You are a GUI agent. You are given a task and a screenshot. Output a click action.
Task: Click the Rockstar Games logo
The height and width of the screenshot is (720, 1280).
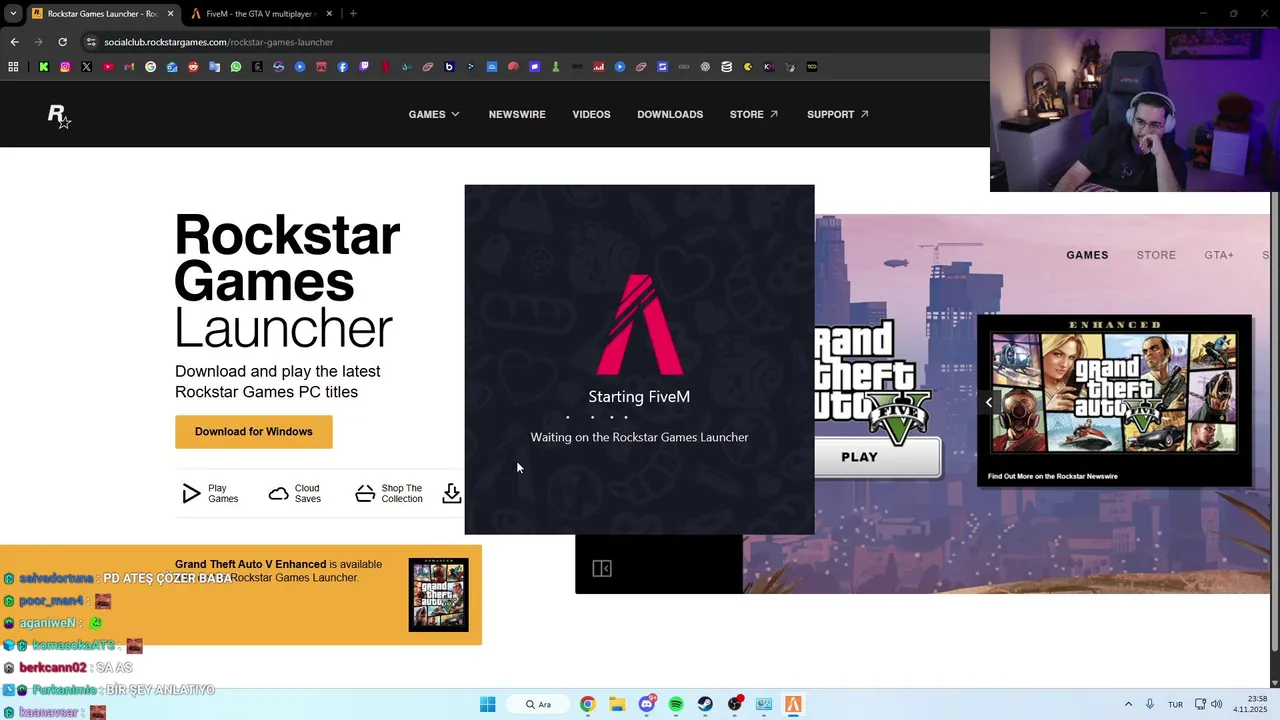(x=59, y=116)
